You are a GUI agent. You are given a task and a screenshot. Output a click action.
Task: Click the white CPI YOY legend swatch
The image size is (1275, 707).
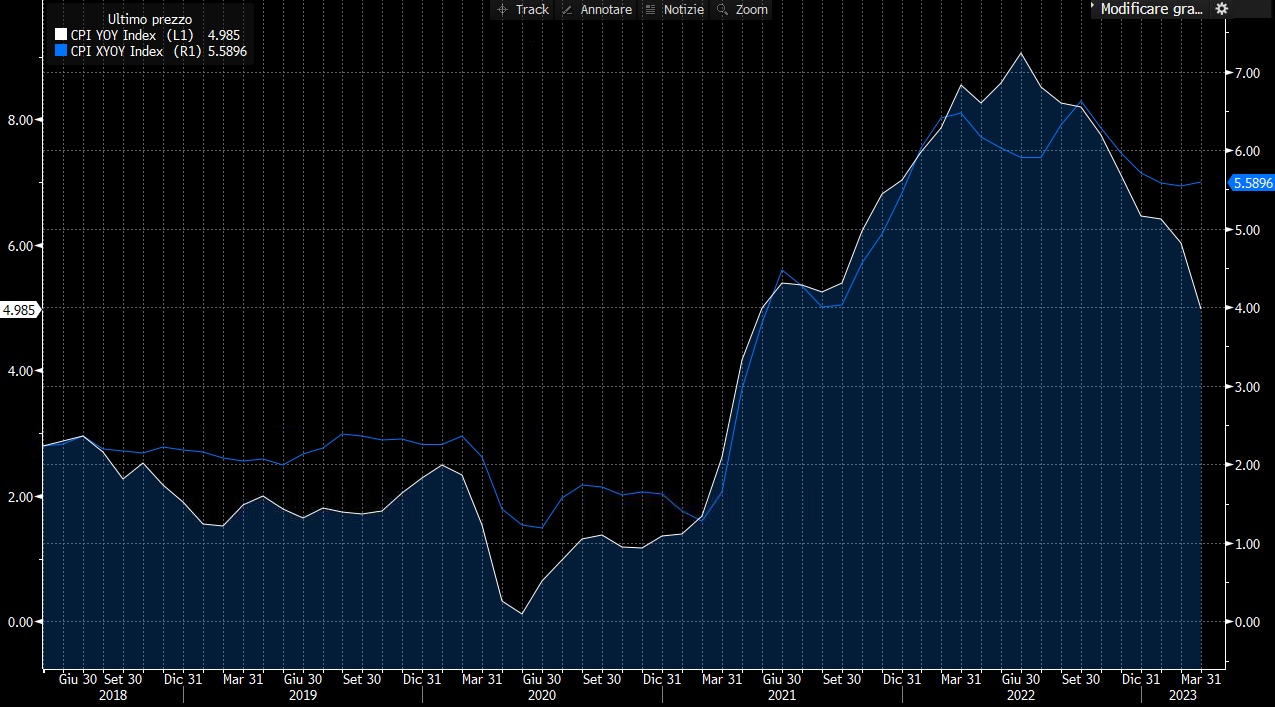point(61,35)
